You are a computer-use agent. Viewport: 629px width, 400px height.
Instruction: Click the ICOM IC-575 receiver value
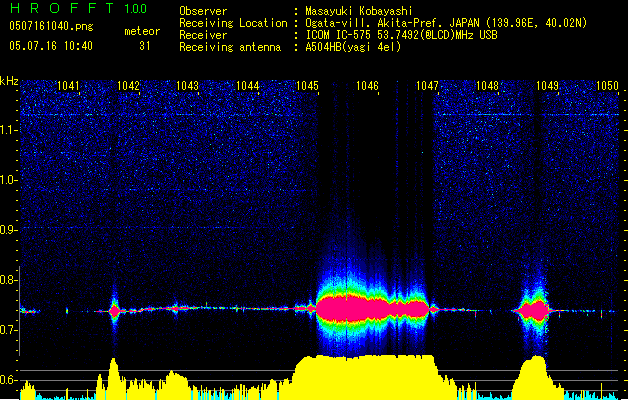pyautogui.click(x=401, y=35)
